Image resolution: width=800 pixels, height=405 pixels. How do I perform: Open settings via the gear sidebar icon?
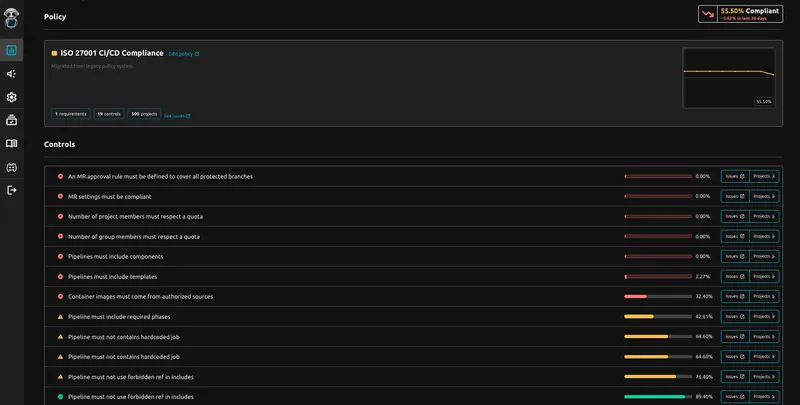click(x=12, y=97)
